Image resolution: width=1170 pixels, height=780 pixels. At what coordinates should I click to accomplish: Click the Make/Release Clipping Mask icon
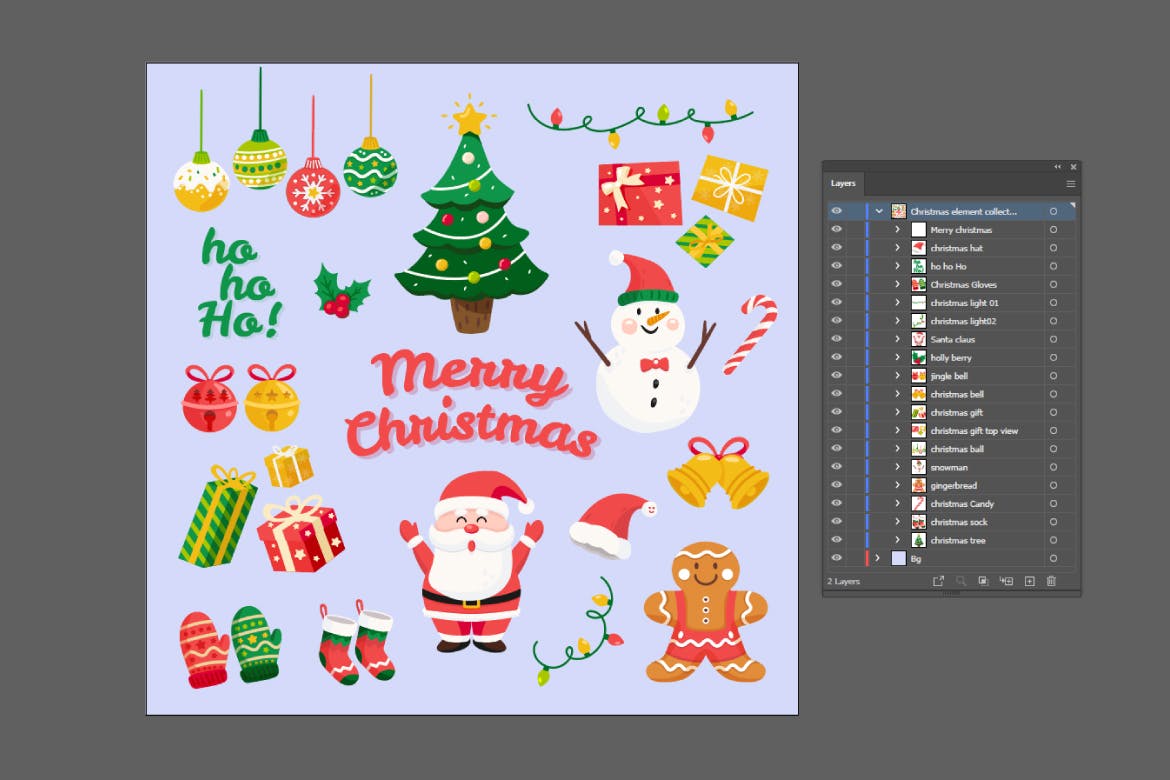point(983,581)
